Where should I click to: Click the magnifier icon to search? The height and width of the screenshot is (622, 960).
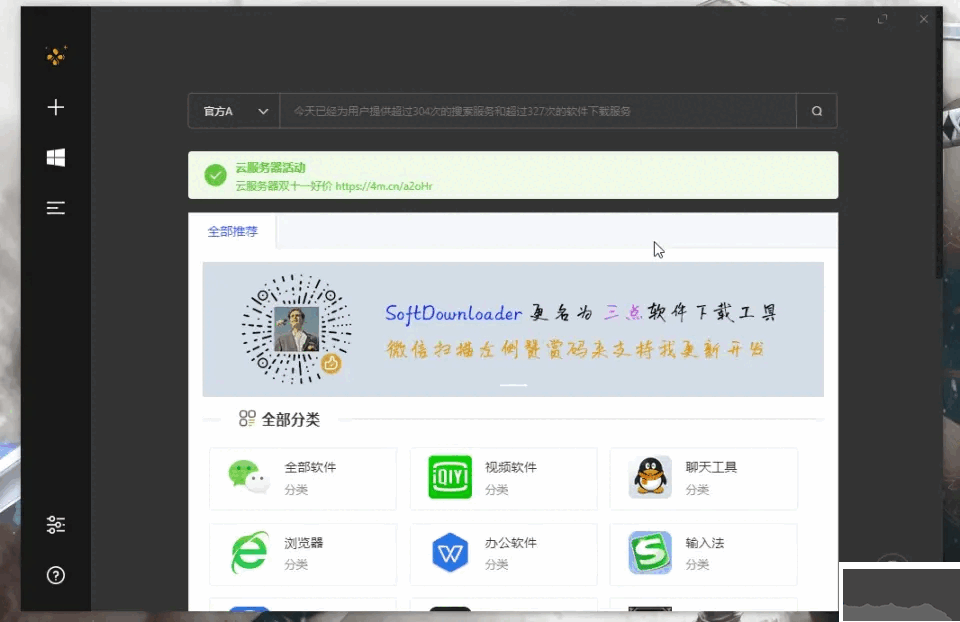pos(816,111)
